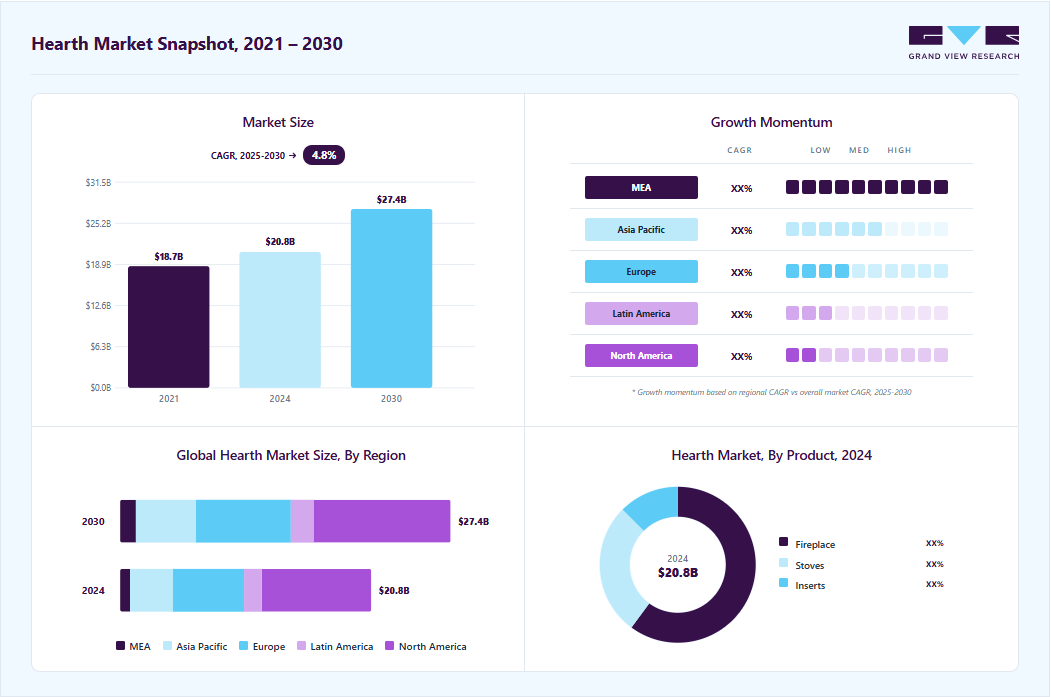Click the North America momentum indicator squares
The image size is (1051, 697).
coord(867,355)
